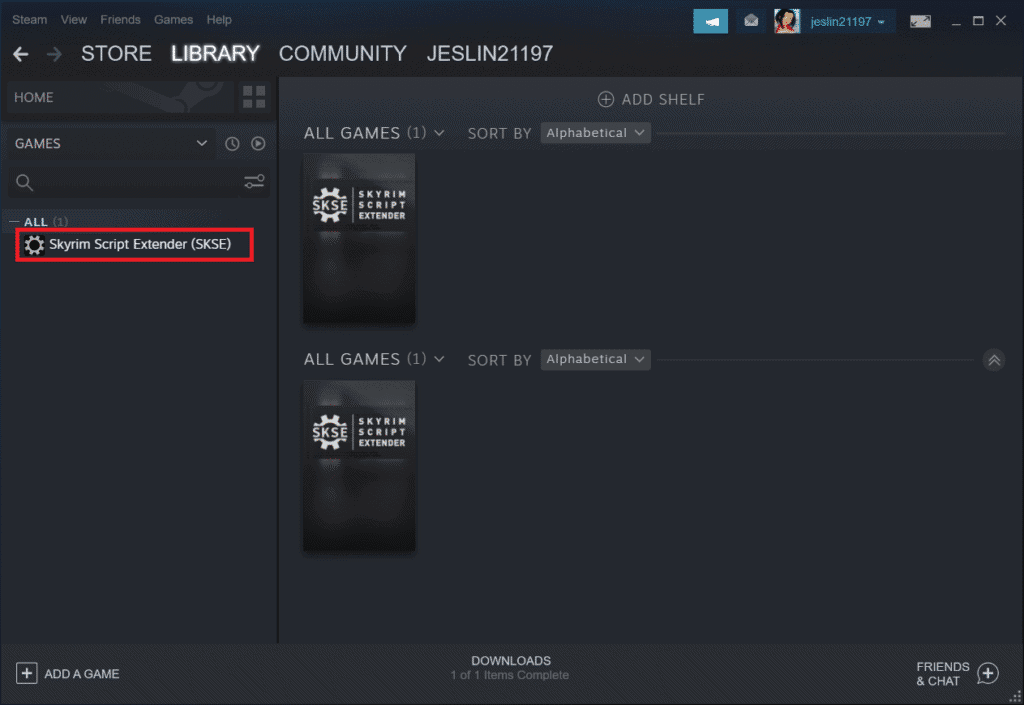Open the DOWNLOADS status link
The height and width of the screenshot is (705, 1024).
[x=511, y=661]
